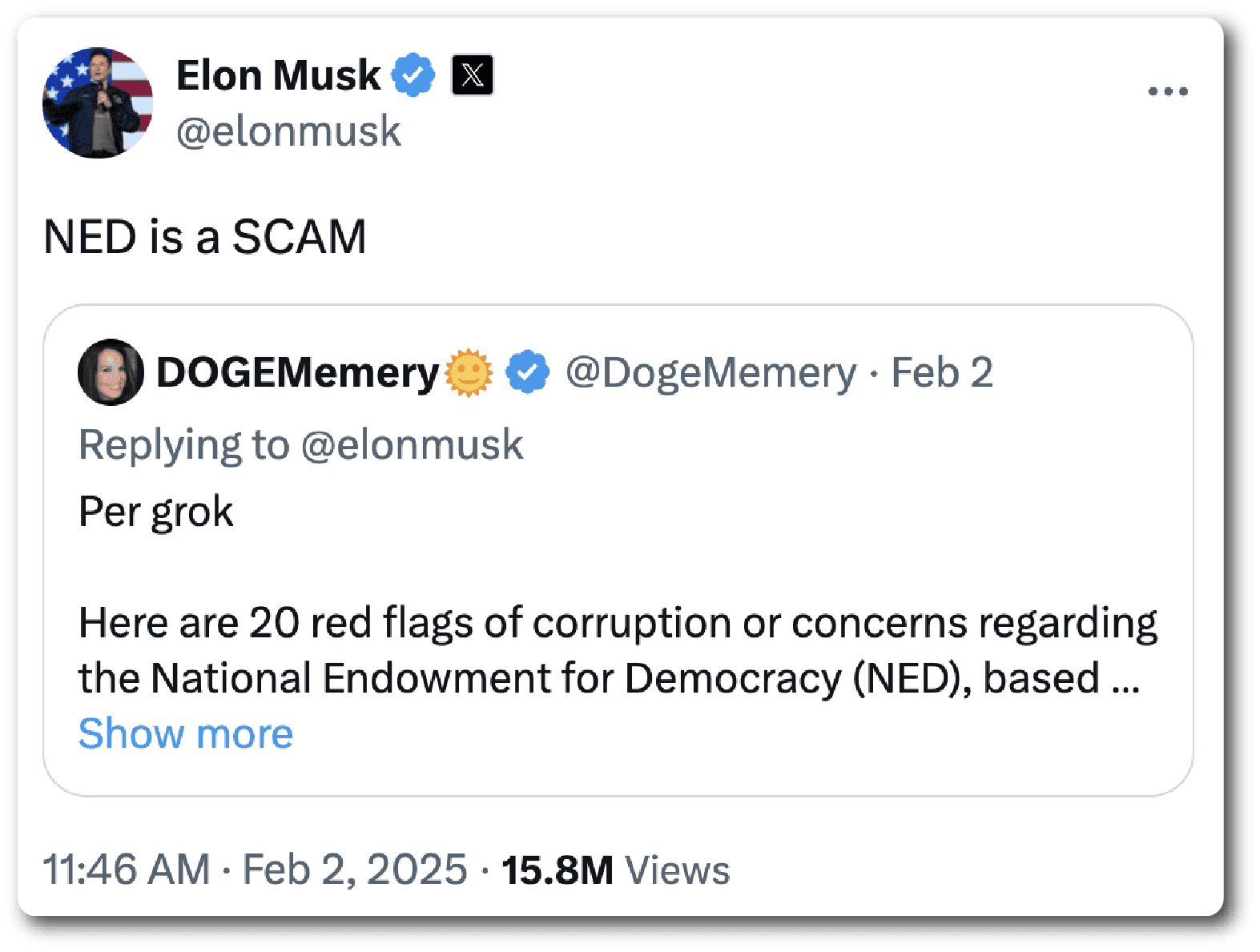
Task: Click the 11:46 AM post time
Action: [126, 870]
